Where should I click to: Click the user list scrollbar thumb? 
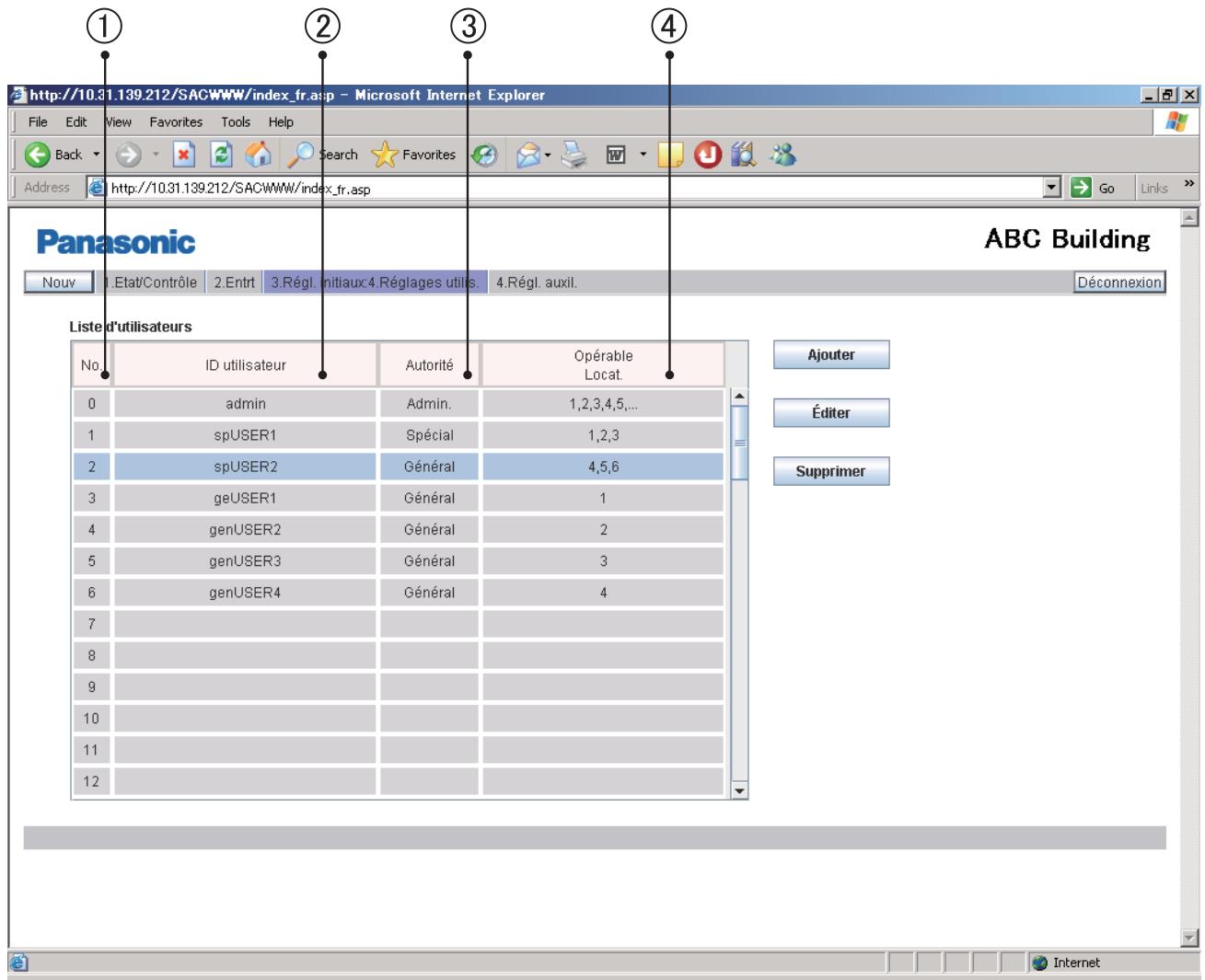point(739,443)
